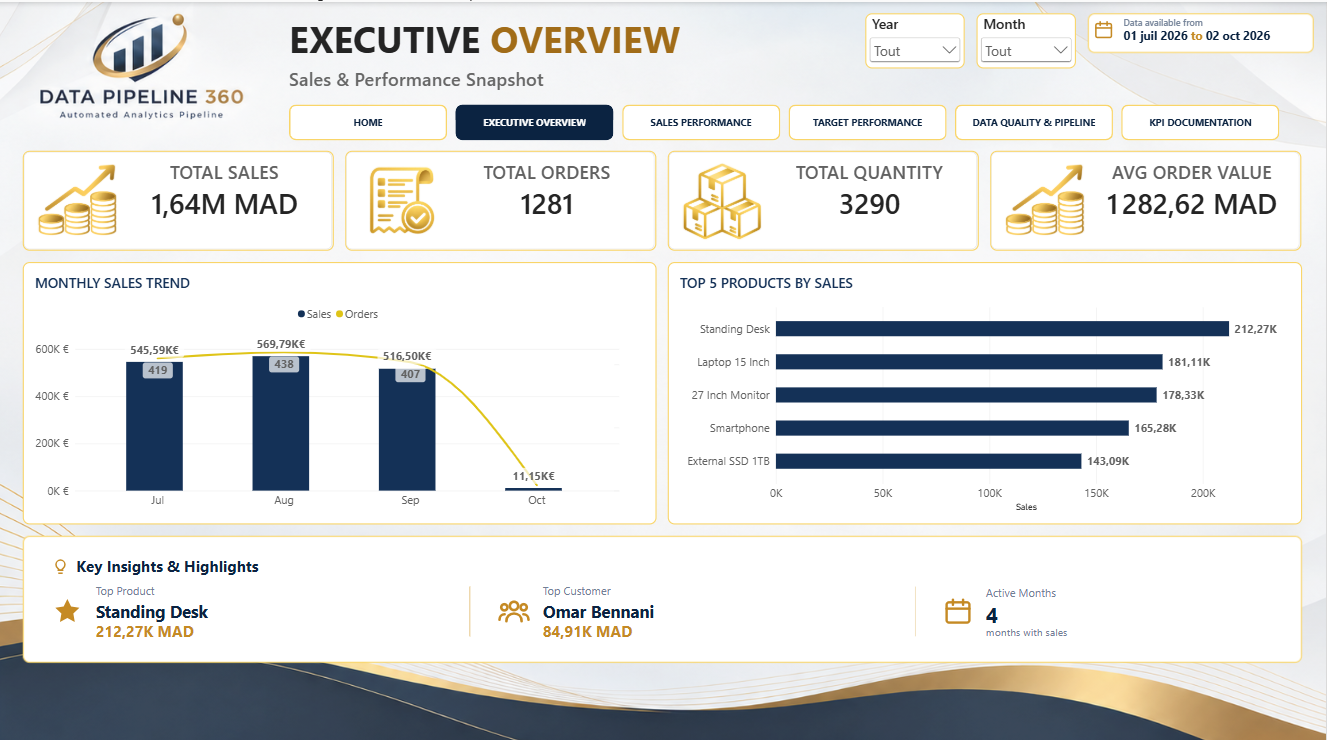Image resolution: width=1327 pixels, height=740 pixels.
Task: Click the people icon beside Top Customer
Action: 514,611
